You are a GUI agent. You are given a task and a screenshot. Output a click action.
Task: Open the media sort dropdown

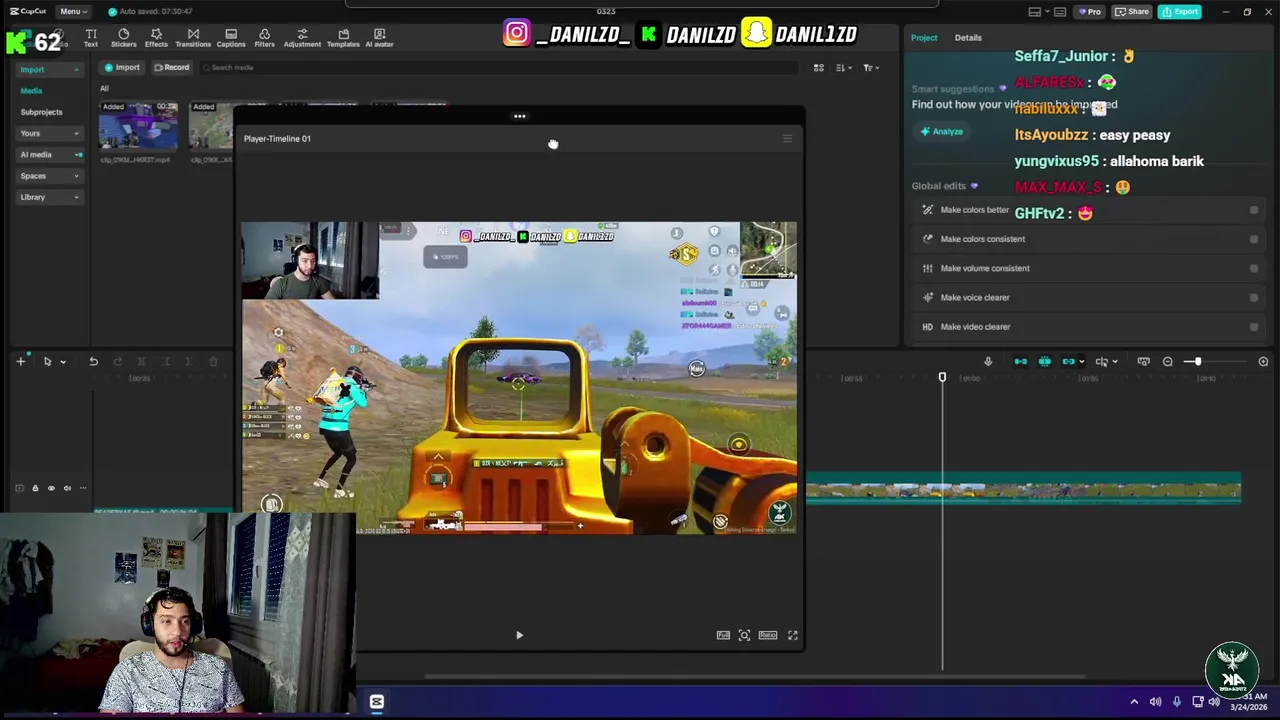(x=843, y=67)
